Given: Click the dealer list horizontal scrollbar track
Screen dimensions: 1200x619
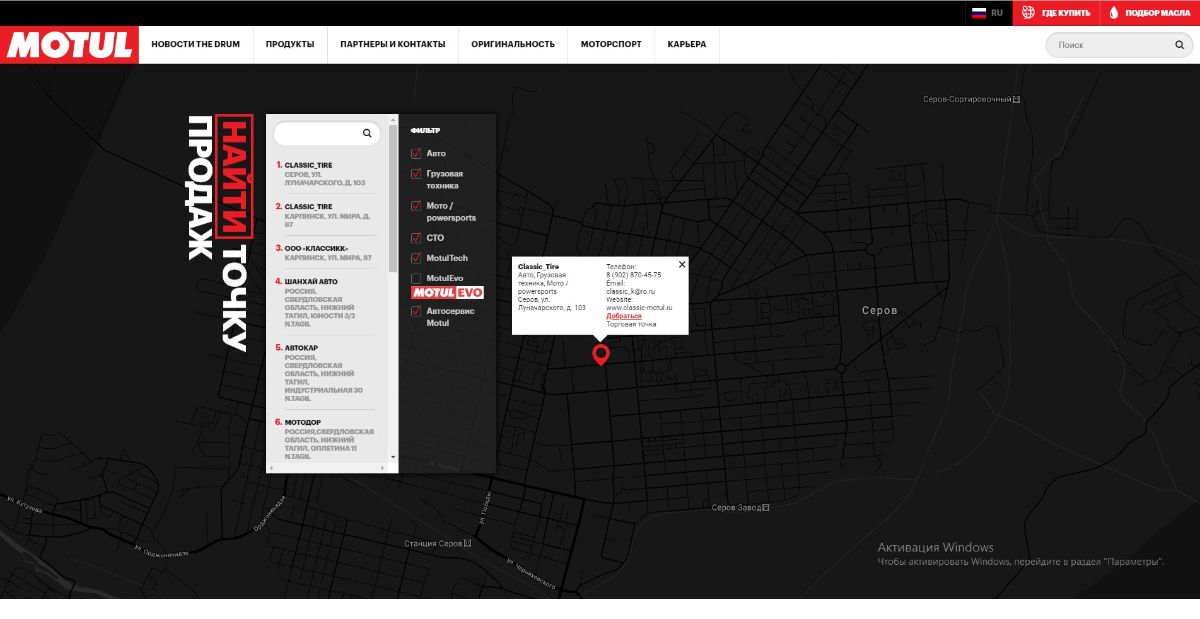Looking at the screenshot, I should (x=327, y=467).
